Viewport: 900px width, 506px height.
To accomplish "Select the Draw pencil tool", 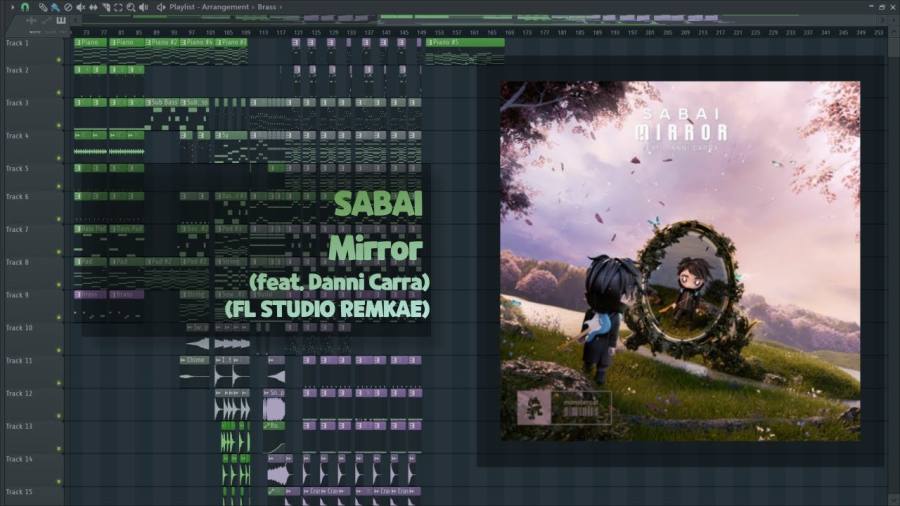I will [x=43, y=7].
